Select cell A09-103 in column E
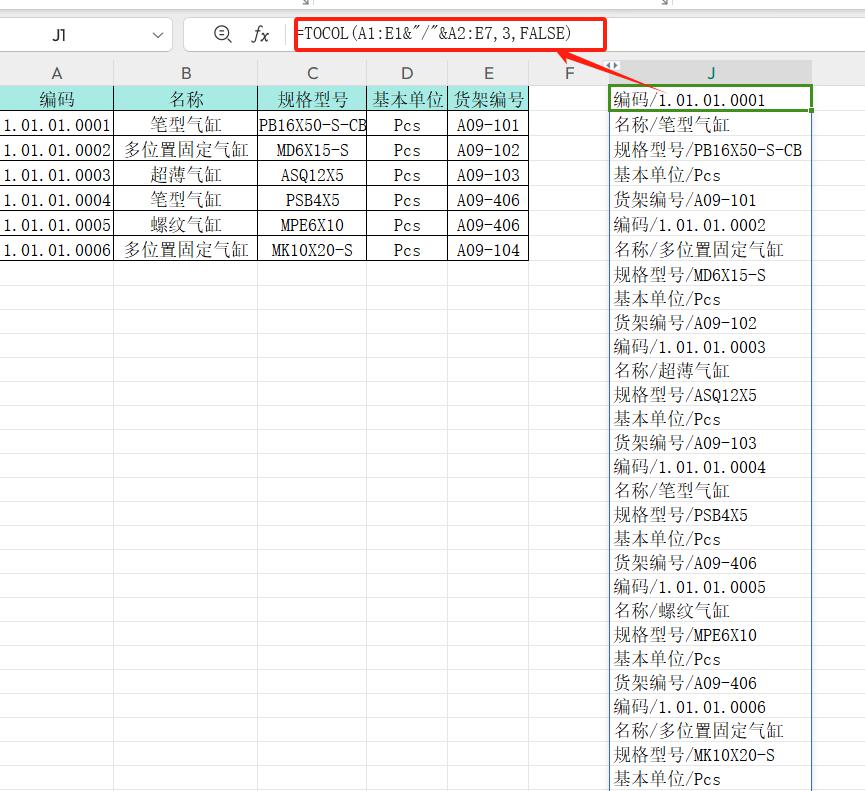Screen dimensions: 865x791 [488, 174]
